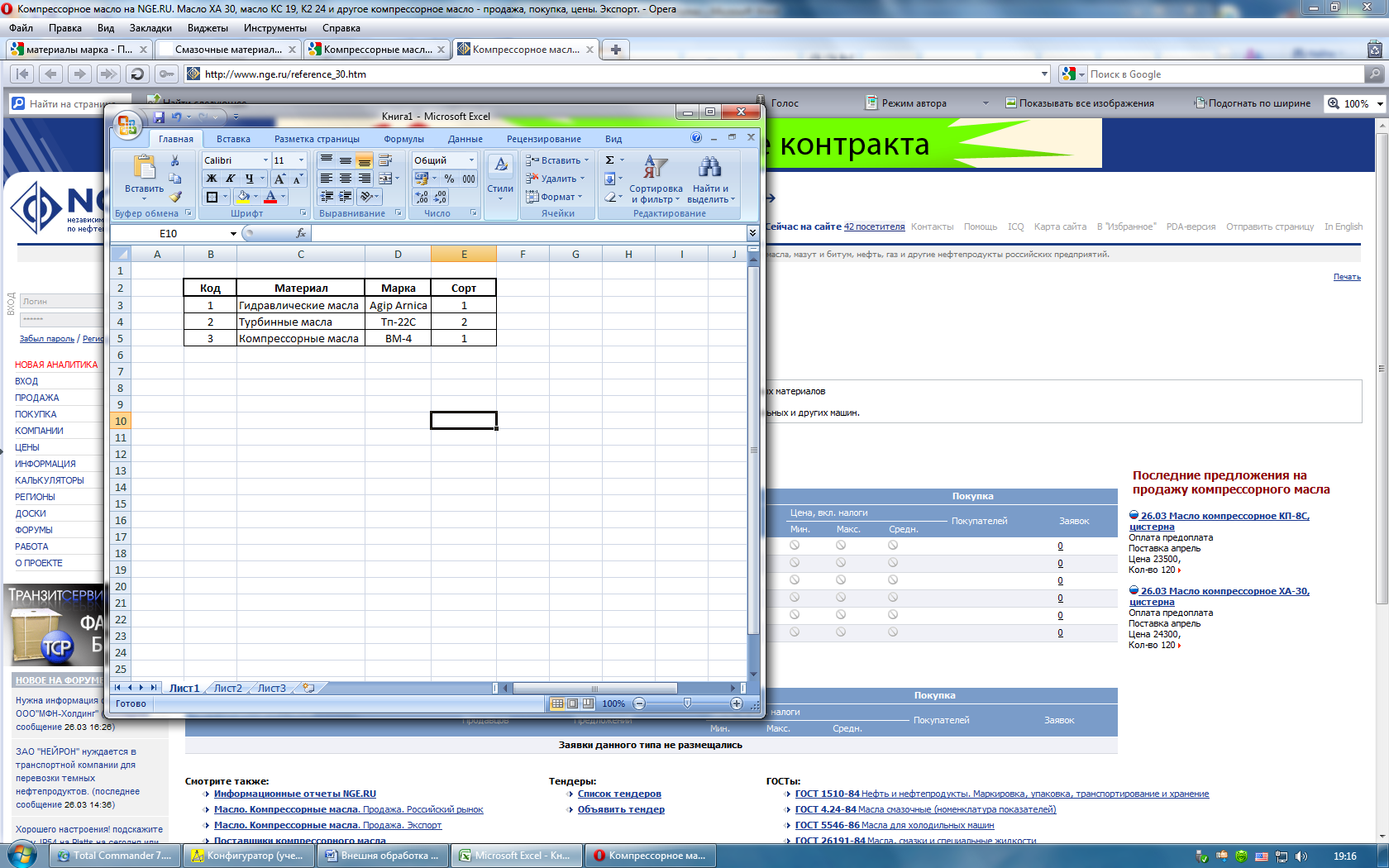Screen dimensions: 1389x868
Task: Open Opera Закладки menu
Action: click(x=151, y=28)
